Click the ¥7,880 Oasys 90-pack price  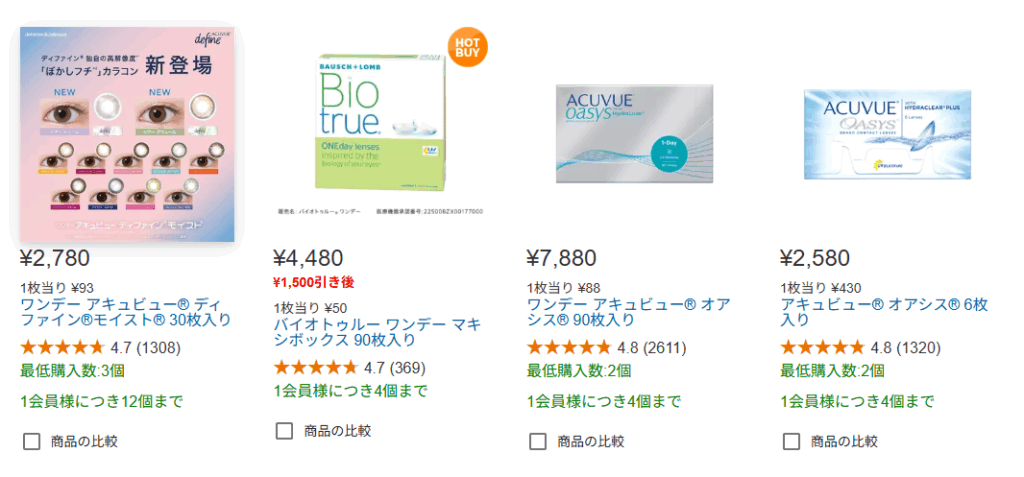[561, 258]
